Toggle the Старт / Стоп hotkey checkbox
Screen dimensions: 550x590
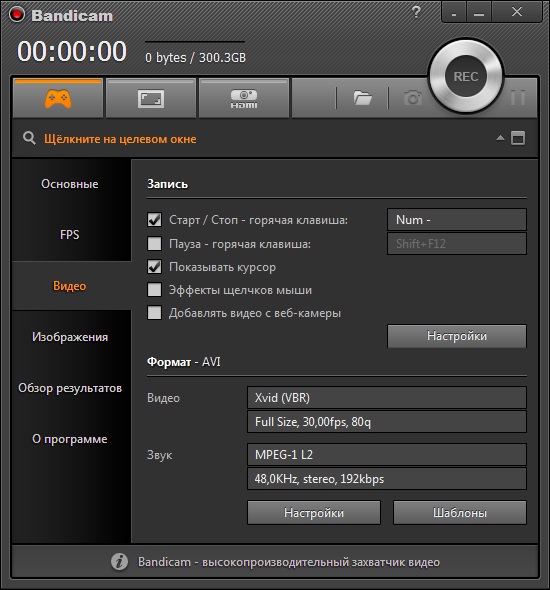(154, 220)
